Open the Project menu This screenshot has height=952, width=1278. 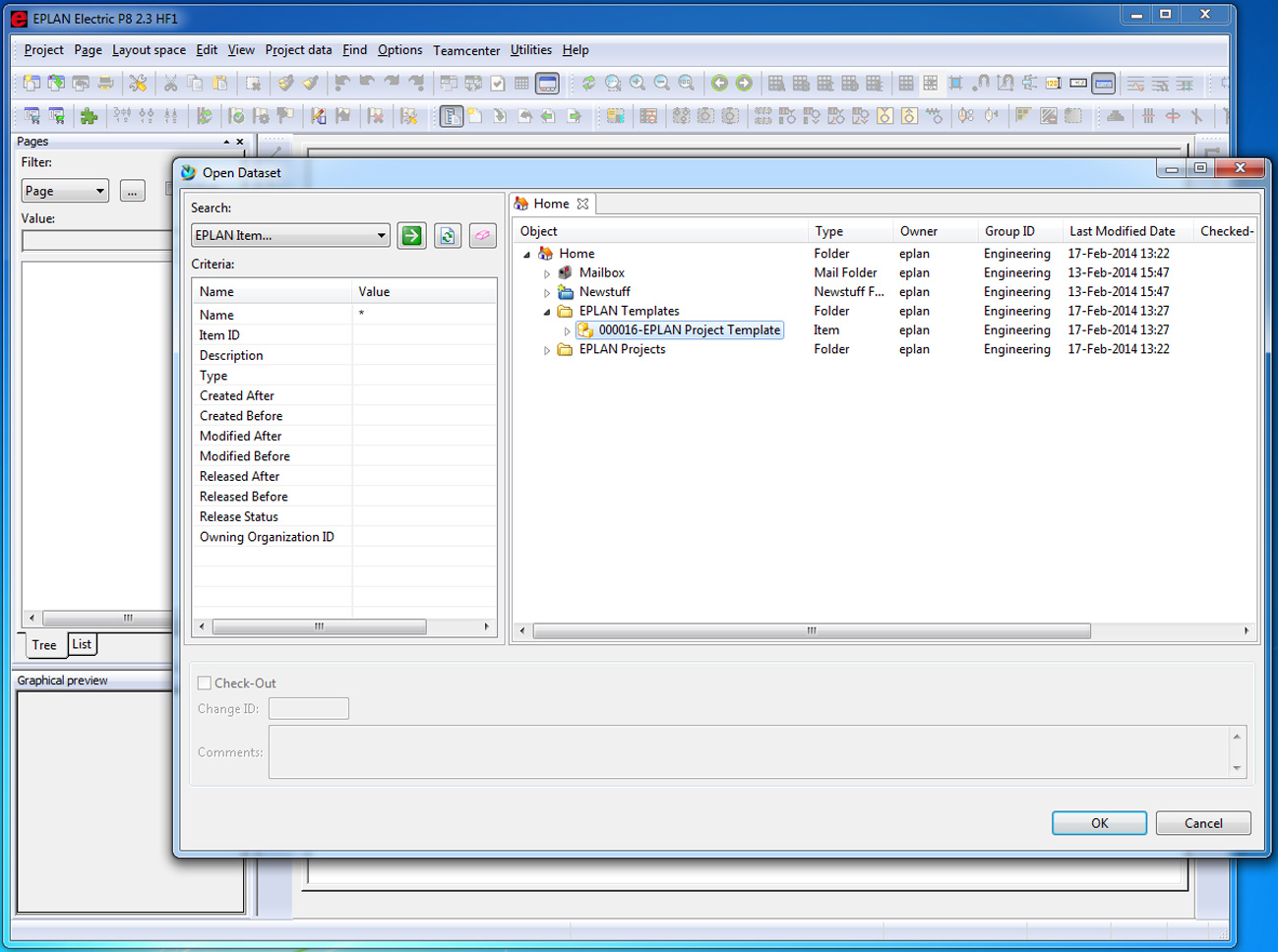point(43,50)
